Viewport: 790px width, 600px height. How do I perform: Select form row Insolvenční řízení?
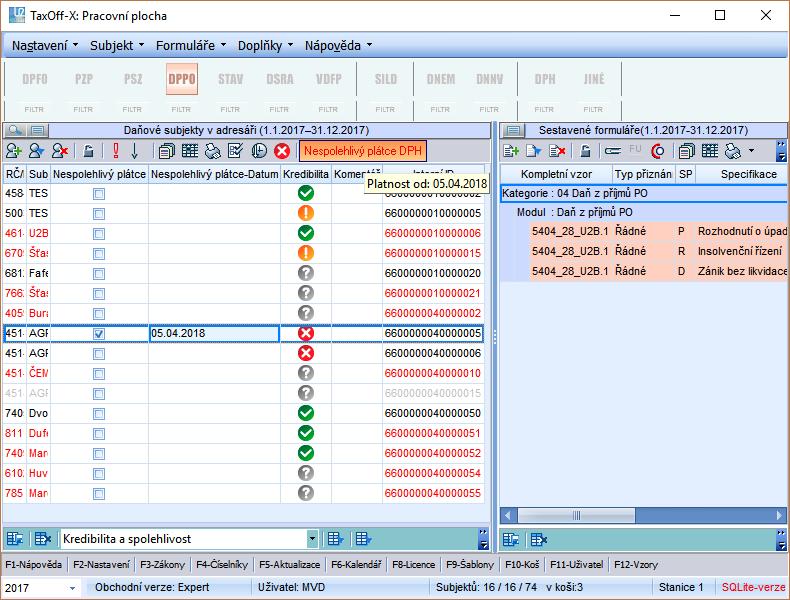[659, 251]
